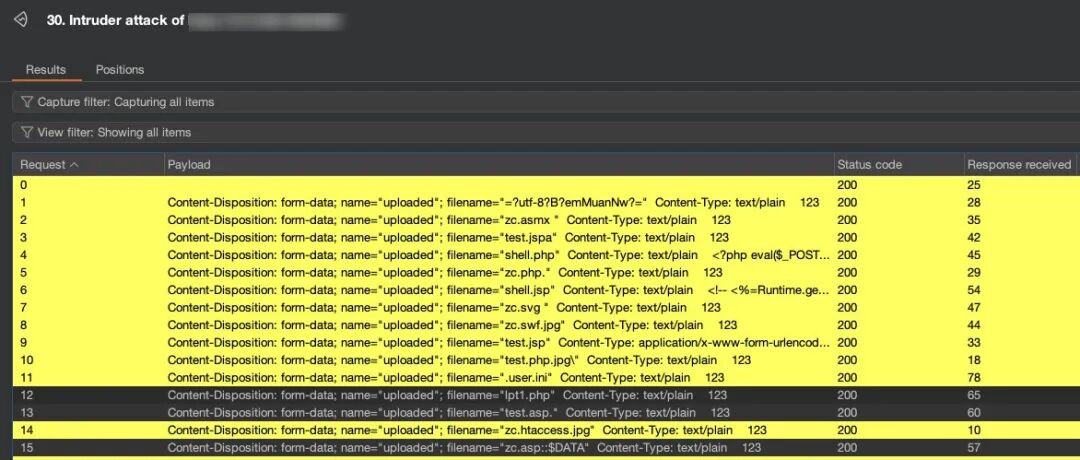1080x460 pixels.
Task: Select the test.asp. payload row
Action: click(546, 412)
